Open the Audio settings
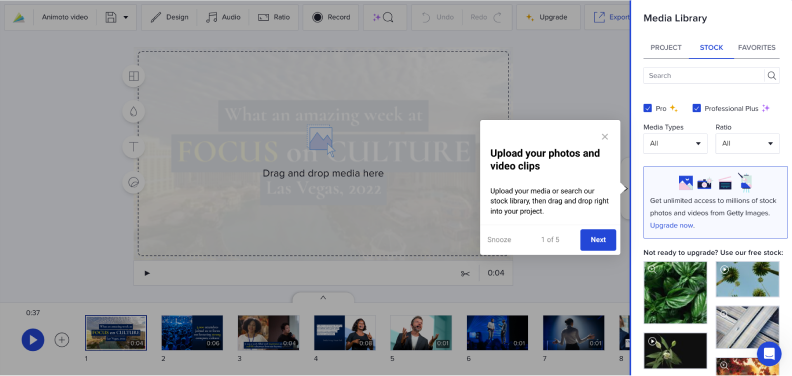 click(x=223, y=17)
